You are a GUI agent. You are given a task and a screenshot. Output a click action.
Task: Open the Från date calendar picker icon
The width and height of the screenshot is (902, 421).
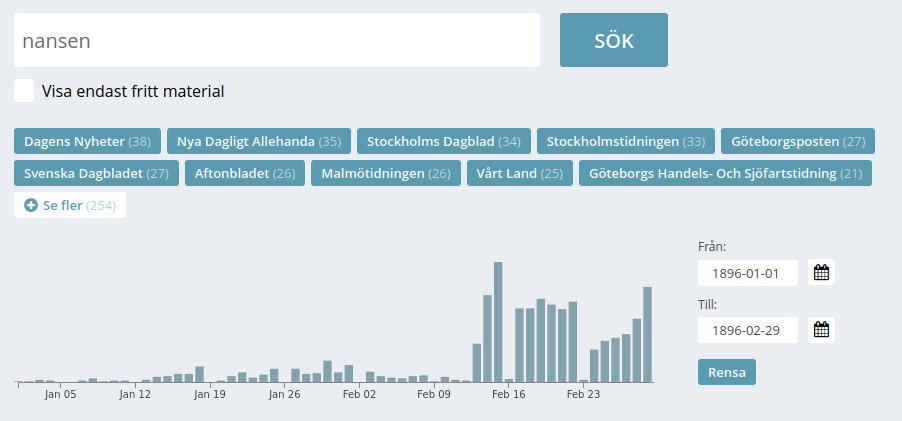tap(822, 272)
